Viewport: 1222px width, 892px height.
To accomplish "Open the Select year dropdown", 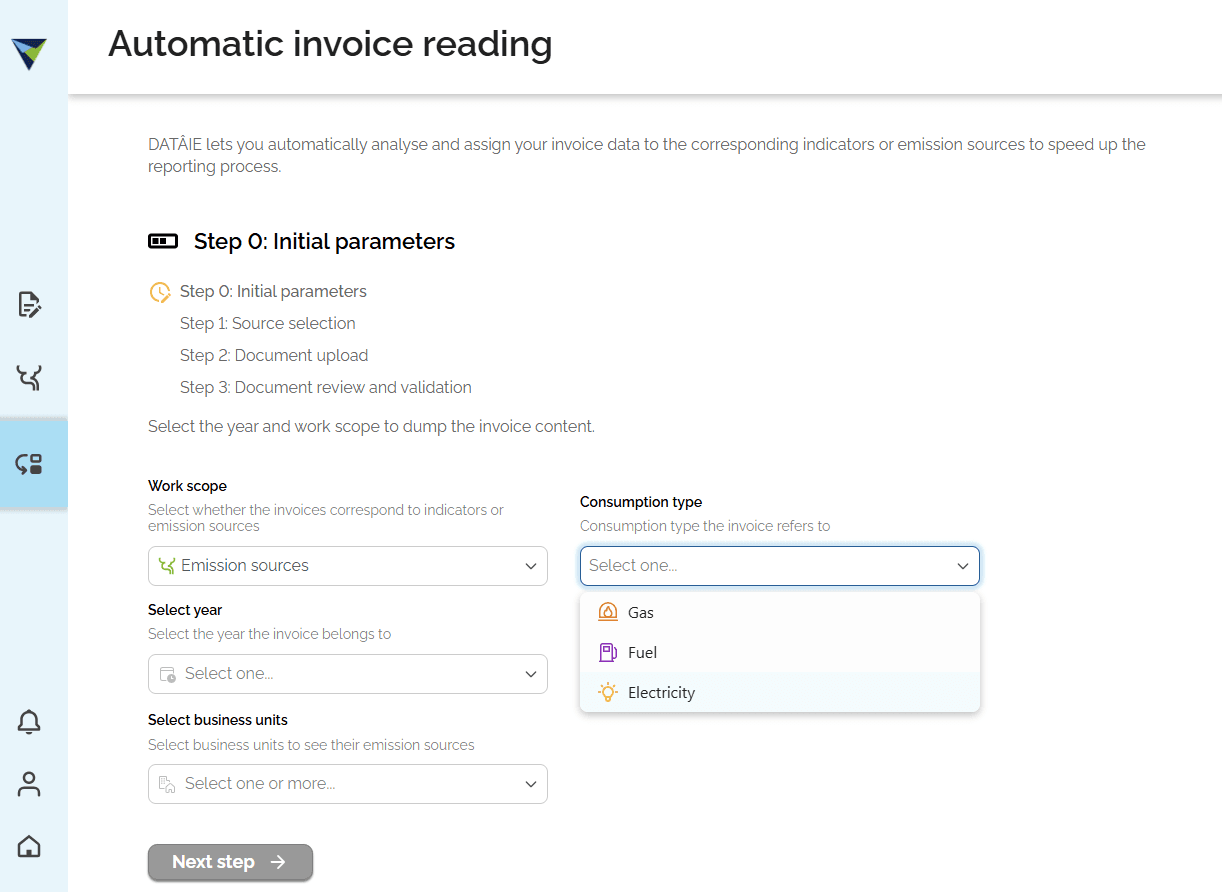I will 348,674.
